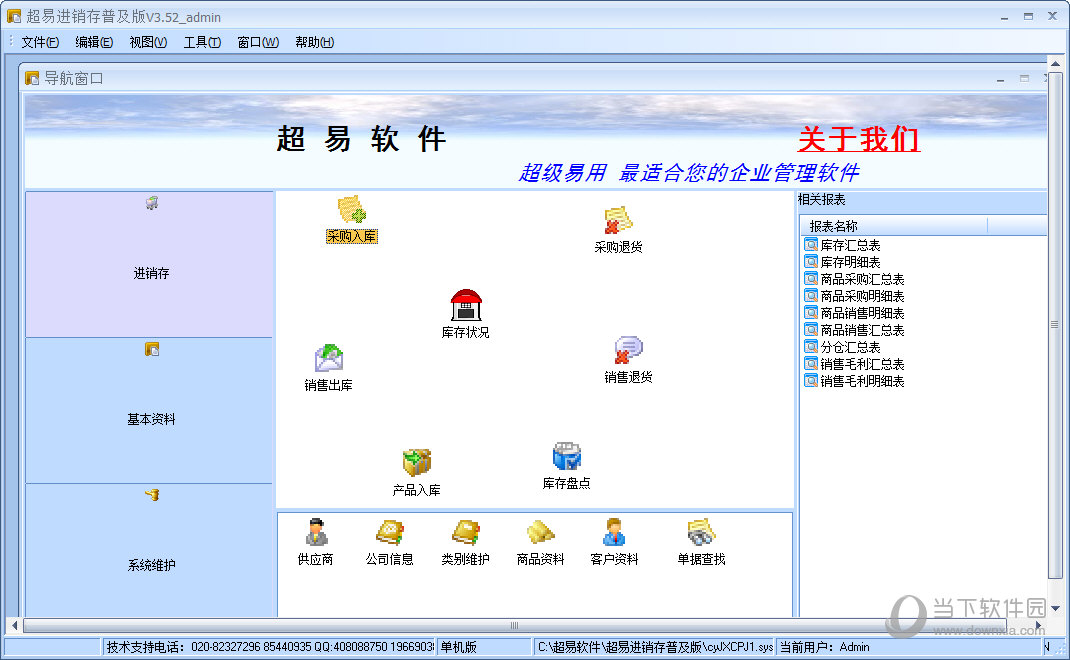Open the 视图(V) menu
The width and height of the screenshot is (1070, 660).
tap(148, 42)
